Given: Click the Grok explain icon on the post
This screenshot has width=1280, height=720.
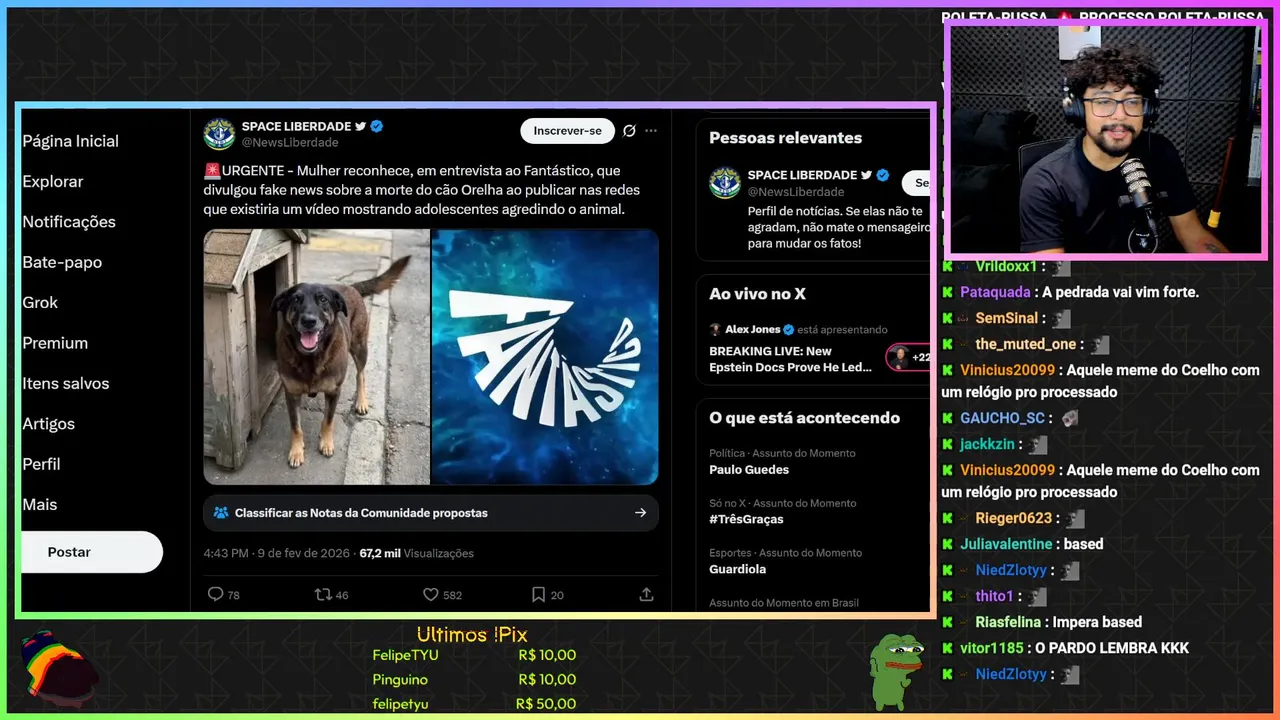Looking at the screenshot, I should click(629, 131).
